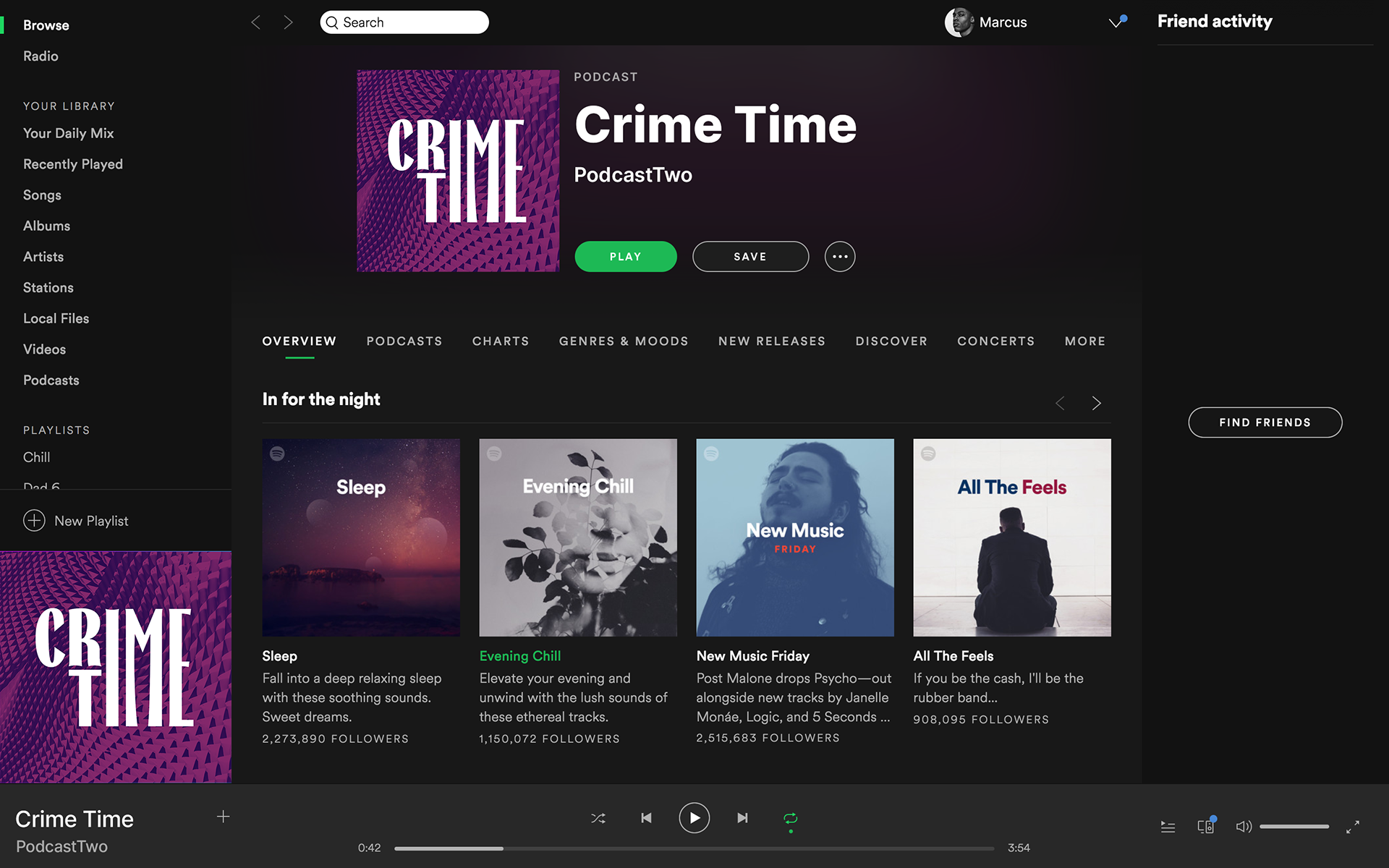Open the MORE tab menu
Screen dimensions: 1389x868
tap(1084, 341)
